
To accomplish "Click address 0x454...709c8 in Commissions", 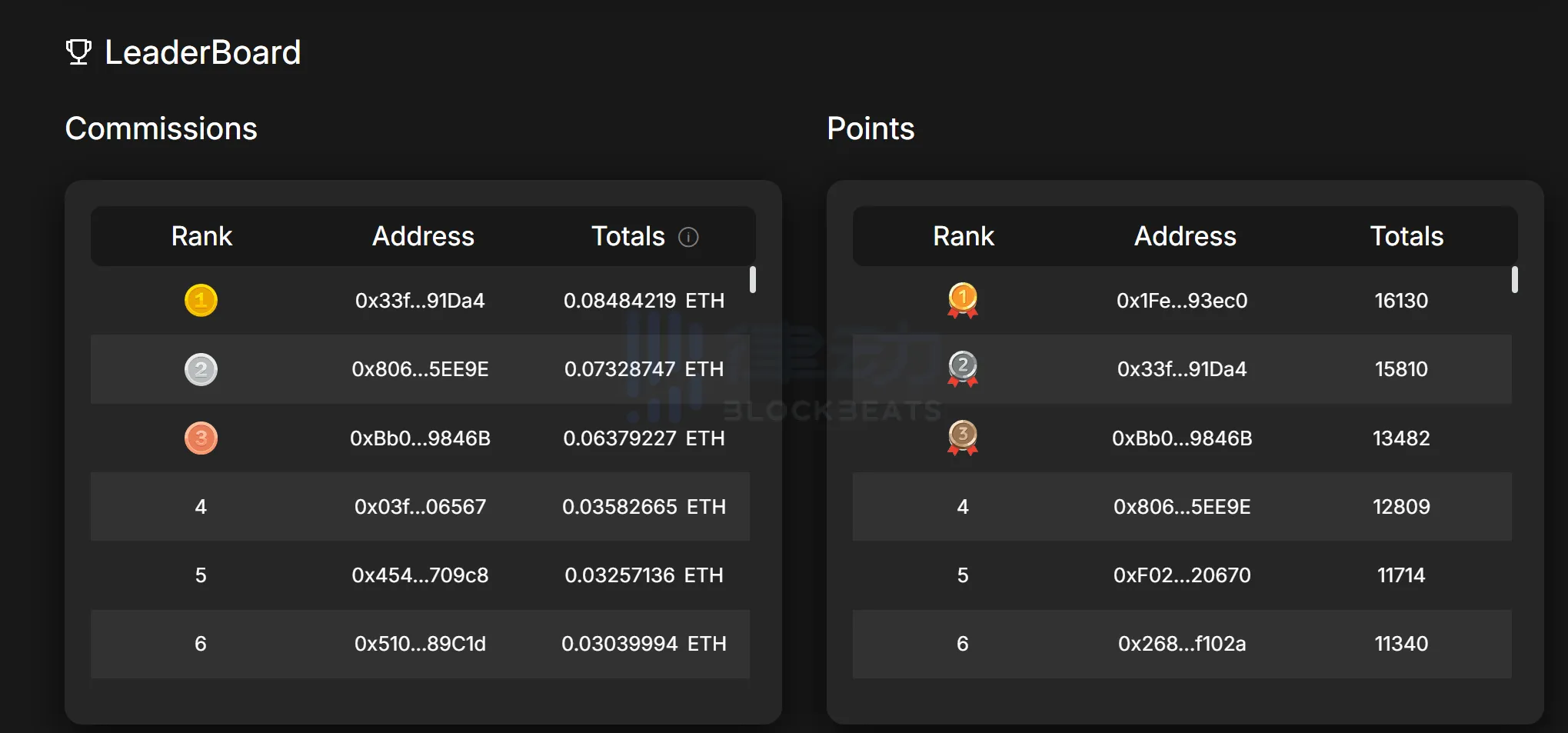I will pyautogui.click(x=420, y=575).
